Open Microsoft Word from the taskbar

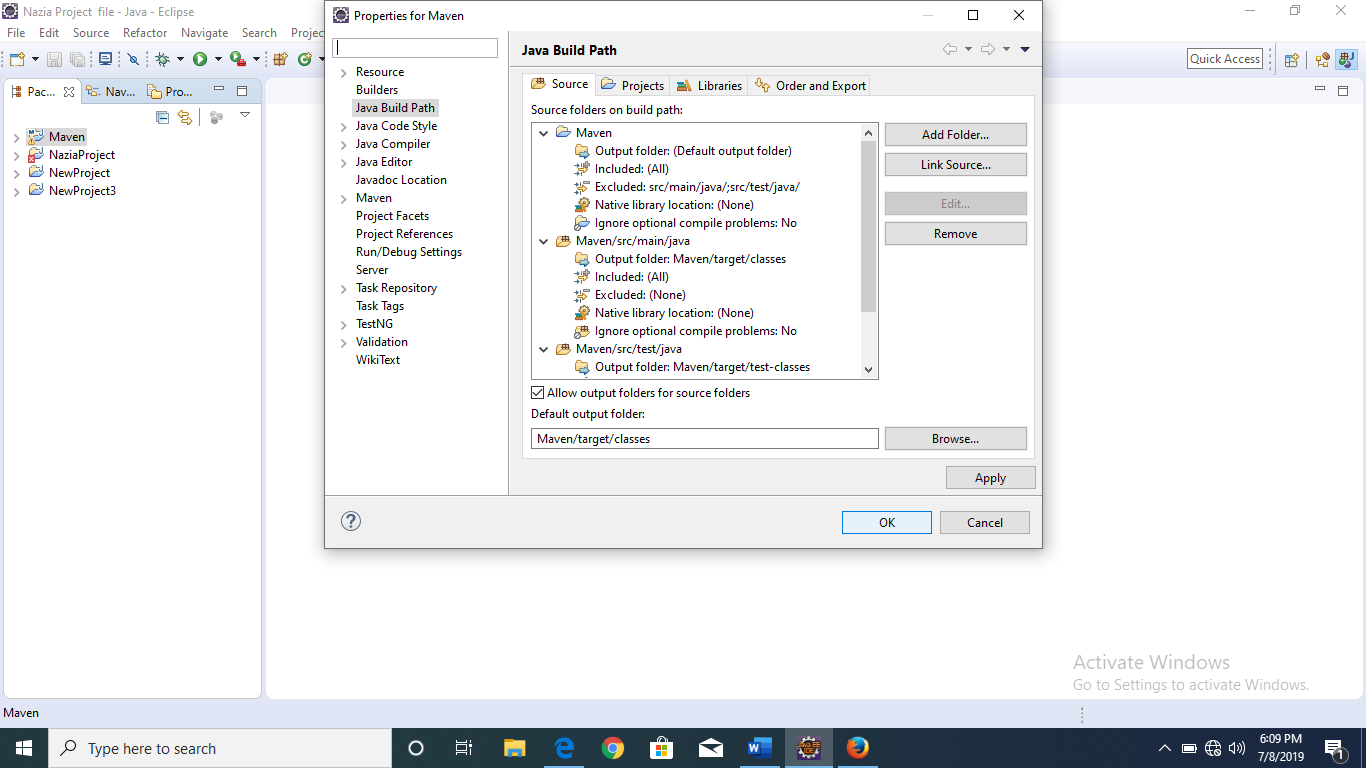(760, 748)
